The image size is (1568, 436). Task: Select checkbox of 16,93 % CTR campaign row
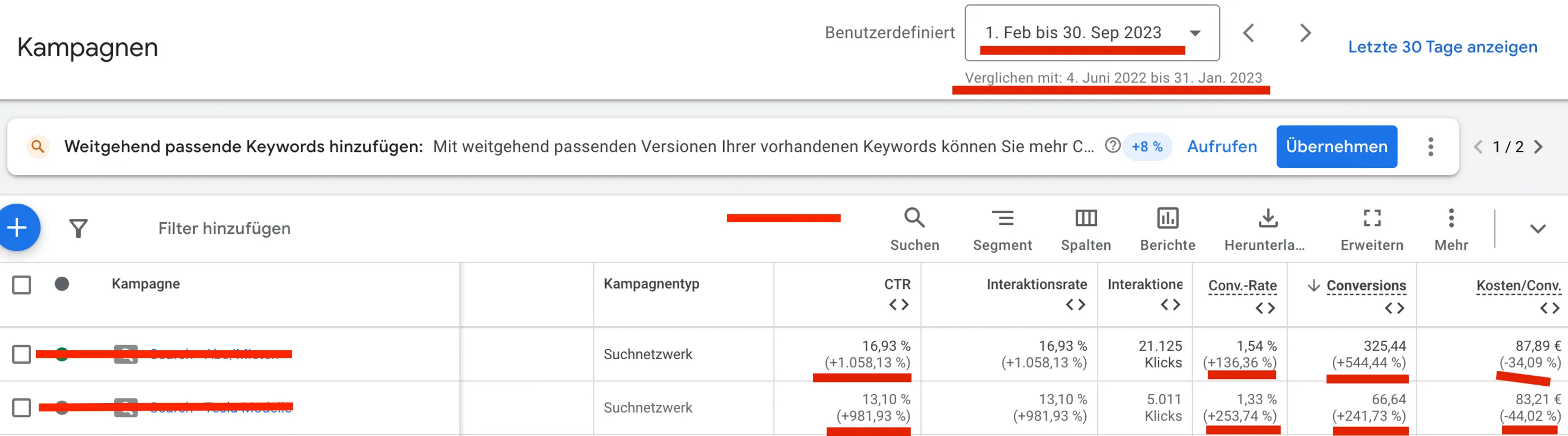click(21, 355)
